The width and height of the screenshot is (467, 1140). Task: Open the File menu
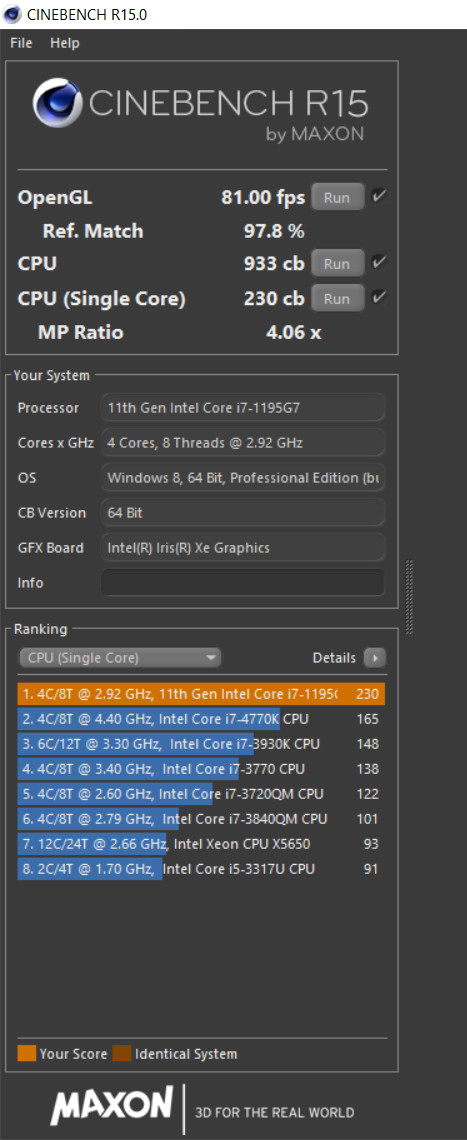point(21,43)
